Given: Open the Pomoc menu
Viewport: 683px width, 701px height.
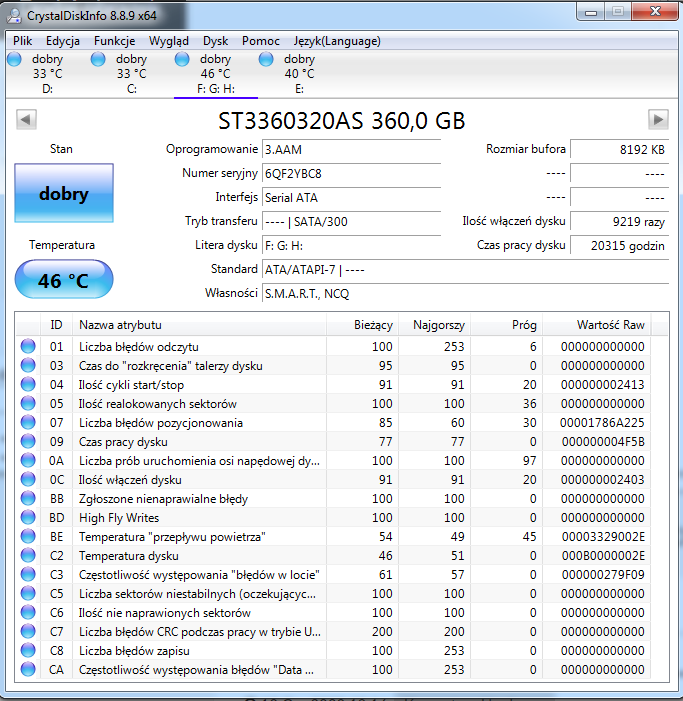Looking at the screenshot, I should pos(261,41).
